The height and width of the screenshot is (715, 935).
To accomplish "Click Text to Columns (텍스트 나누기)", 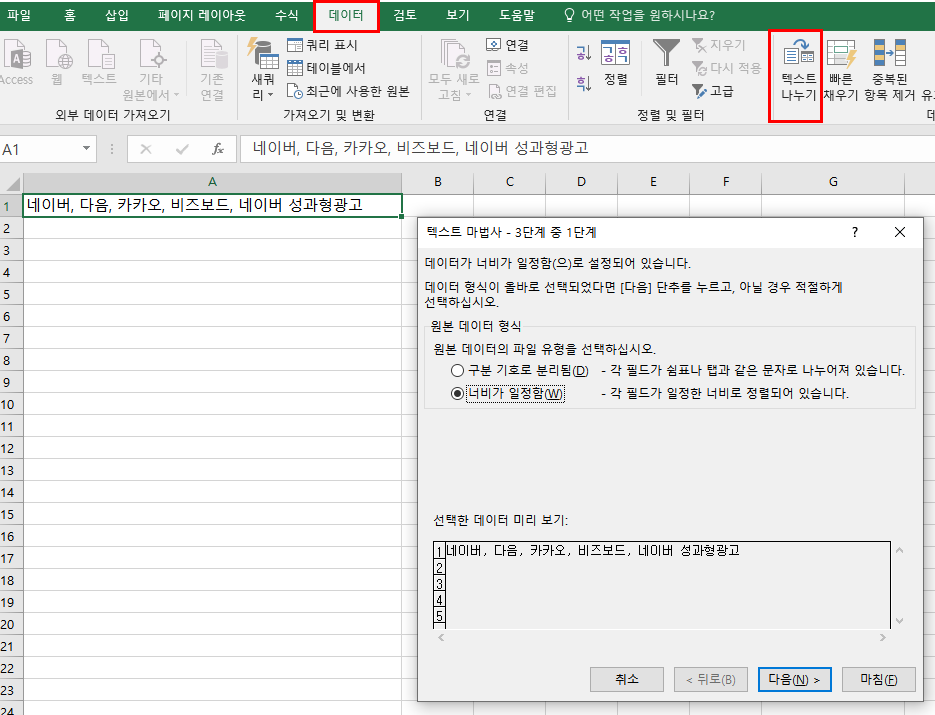I will (798, 70).
